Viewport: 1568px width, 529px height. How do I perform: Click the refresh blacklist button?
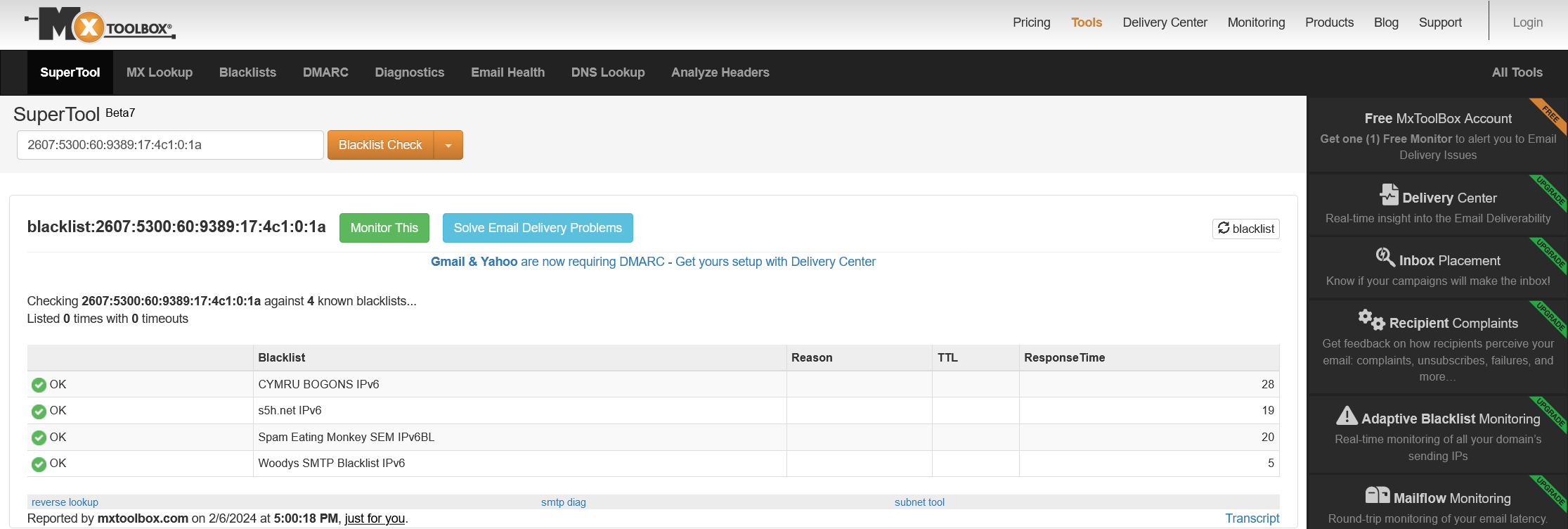(x=1245, y=229)
